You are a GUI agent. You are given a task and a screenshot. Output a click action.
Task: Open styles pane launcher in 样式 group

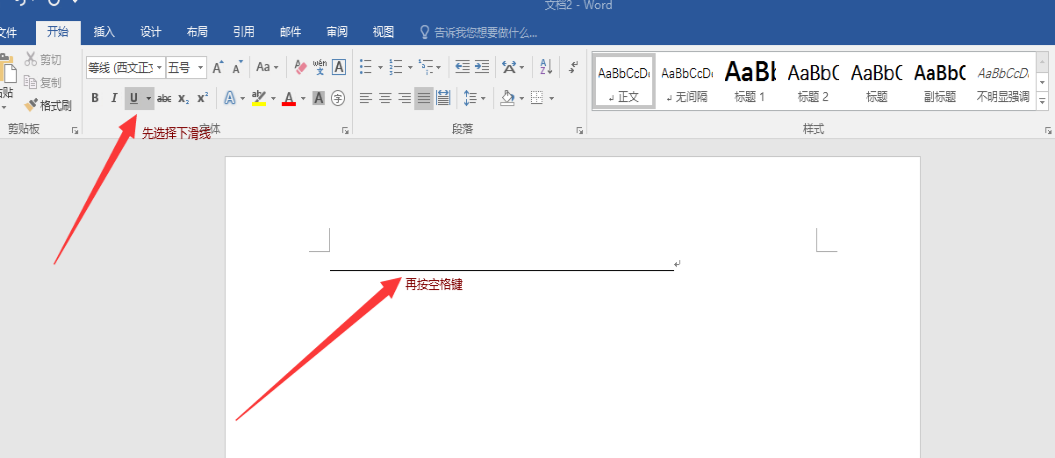[1048, 131]
